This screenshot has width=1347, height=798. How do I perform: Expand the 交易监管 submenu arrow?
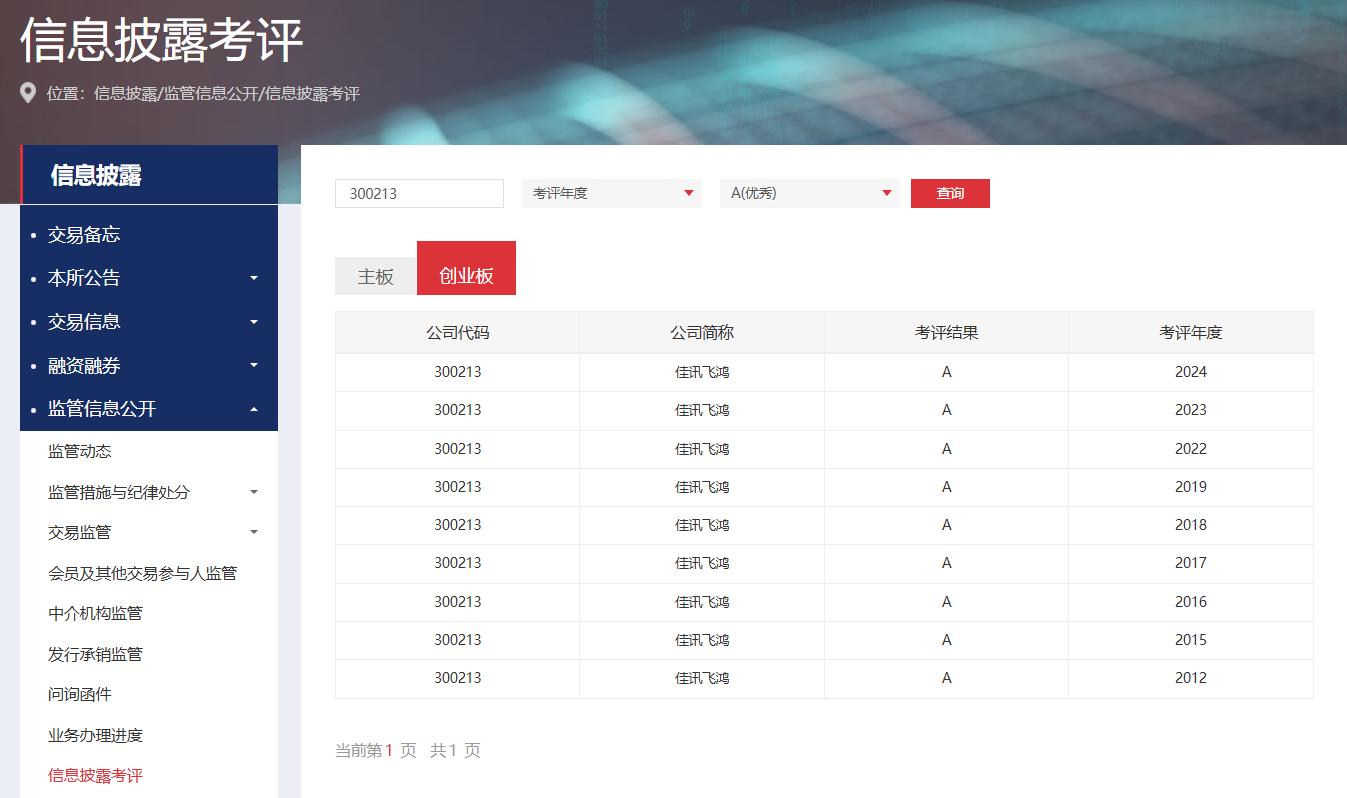click(x=254, y=533)
